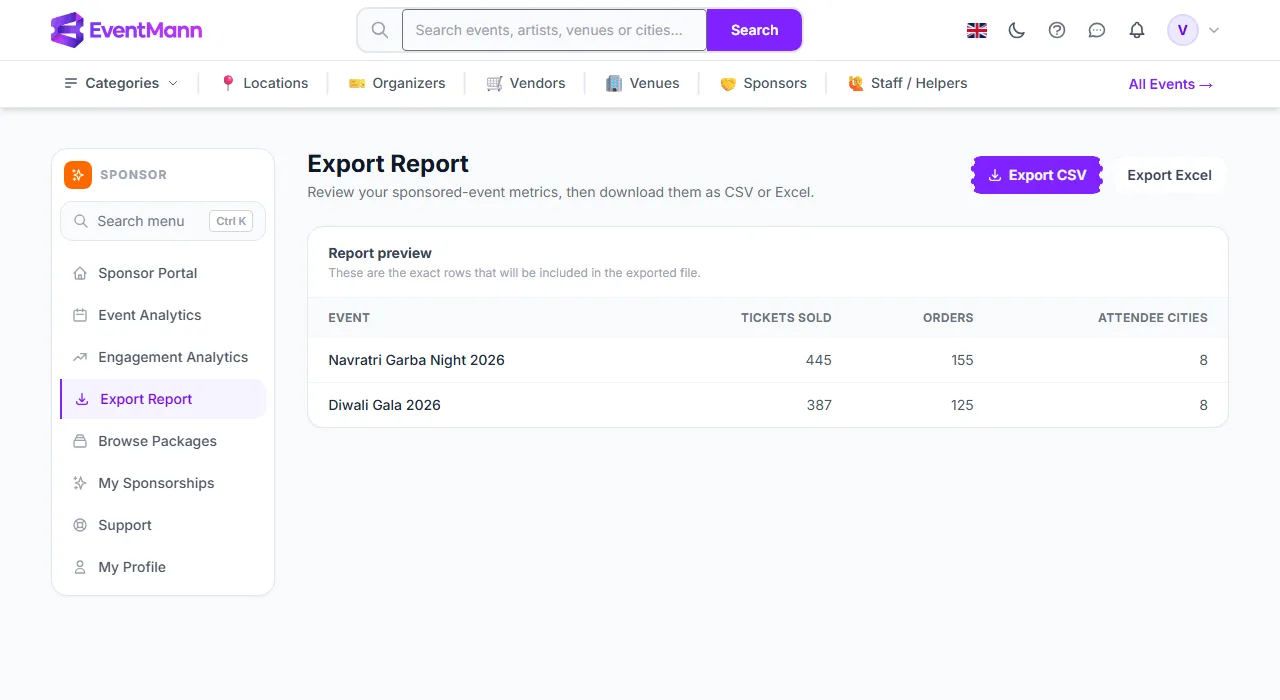Click the Report preview heading
Image resolution: width=1280 pixels, height=700 pixels.
[380, 253]
